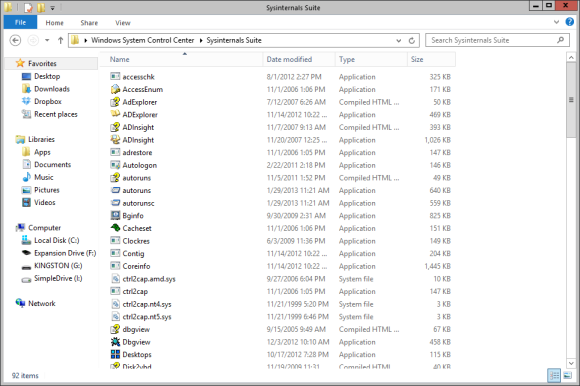Switch to the Details view icon
The image size is (580, 386).
coord(554,376)
